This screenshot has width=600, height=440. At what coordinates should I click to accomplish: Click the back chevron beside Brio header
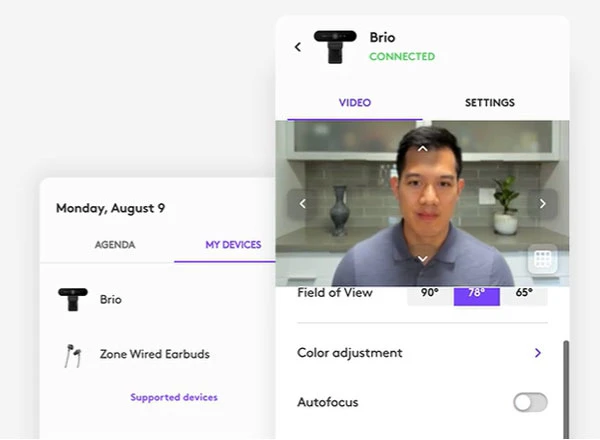coord(297,47)
